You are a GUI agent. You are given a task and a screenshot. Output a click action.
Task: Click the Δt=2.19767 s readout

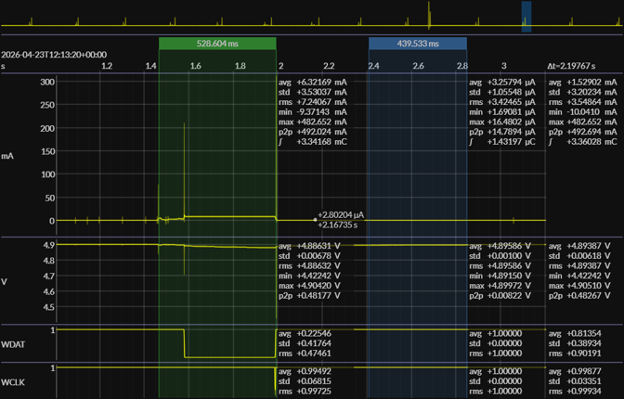[x=571, y=66]
